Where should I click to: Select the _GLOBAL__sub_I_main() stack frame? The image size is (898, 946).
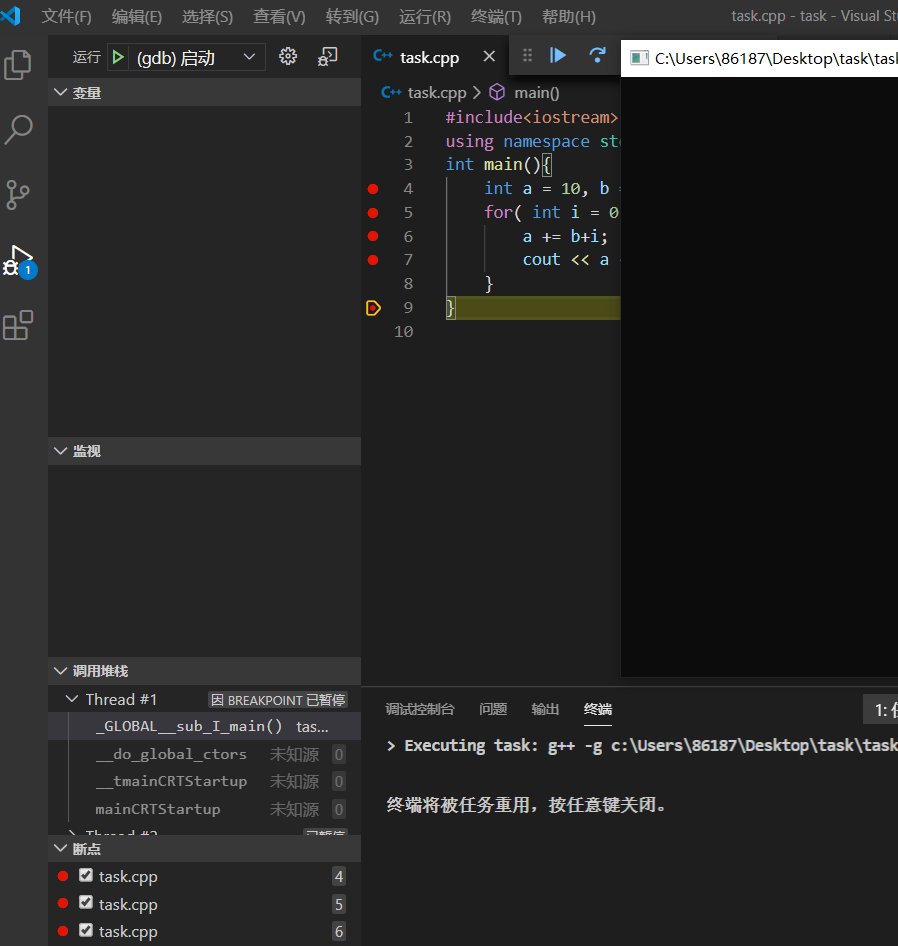click(x=205, y=726)
